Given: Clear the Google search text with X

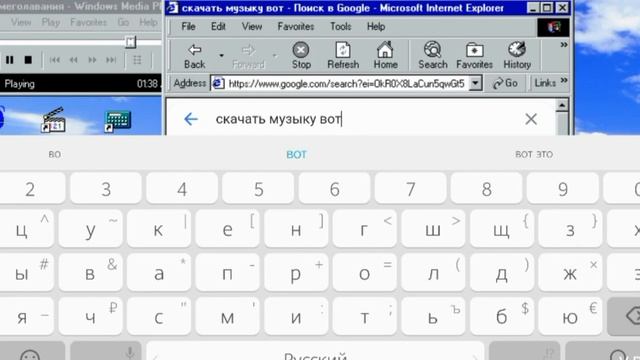Looking at the screenshot, I should 531,119.
